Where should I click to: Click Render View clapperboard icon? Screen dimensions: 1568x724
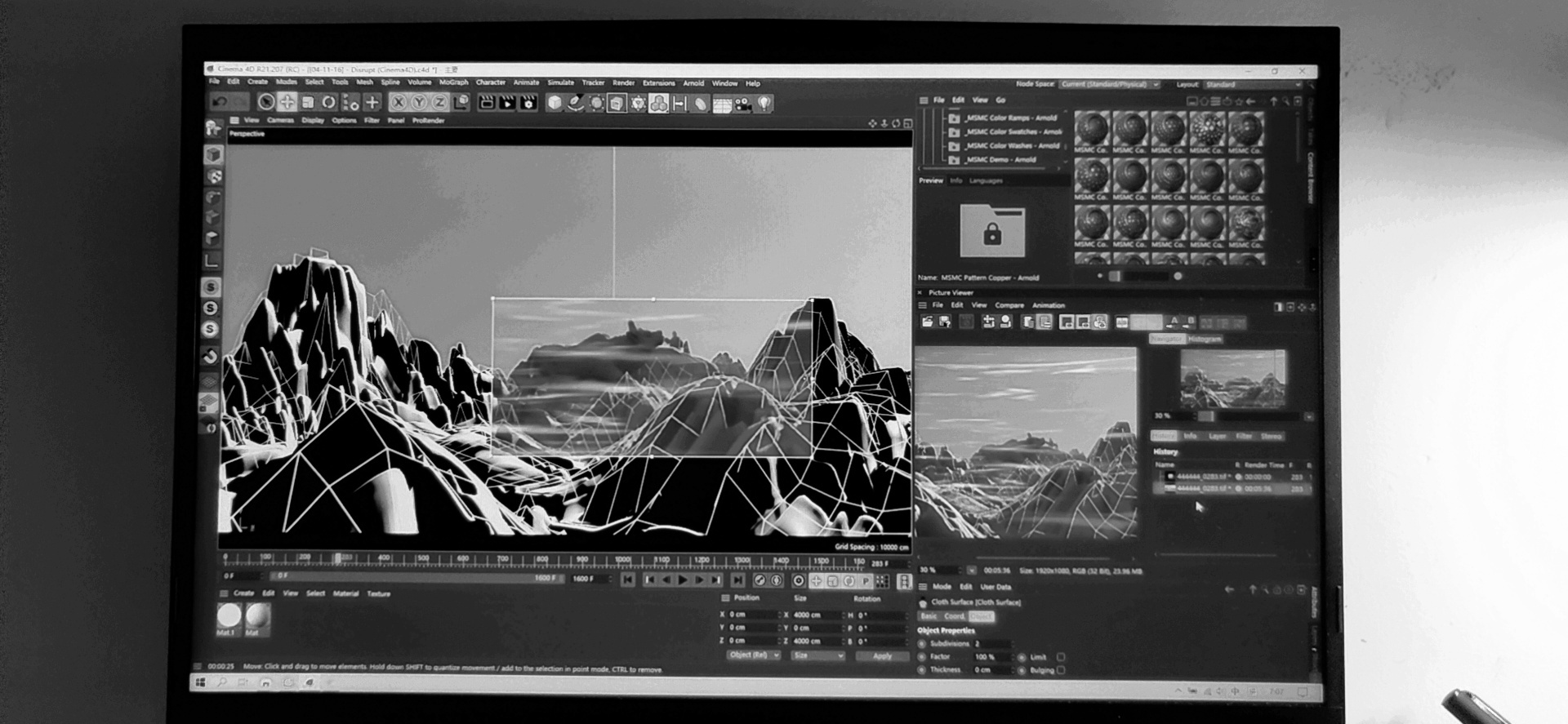(x=486, y=103)
